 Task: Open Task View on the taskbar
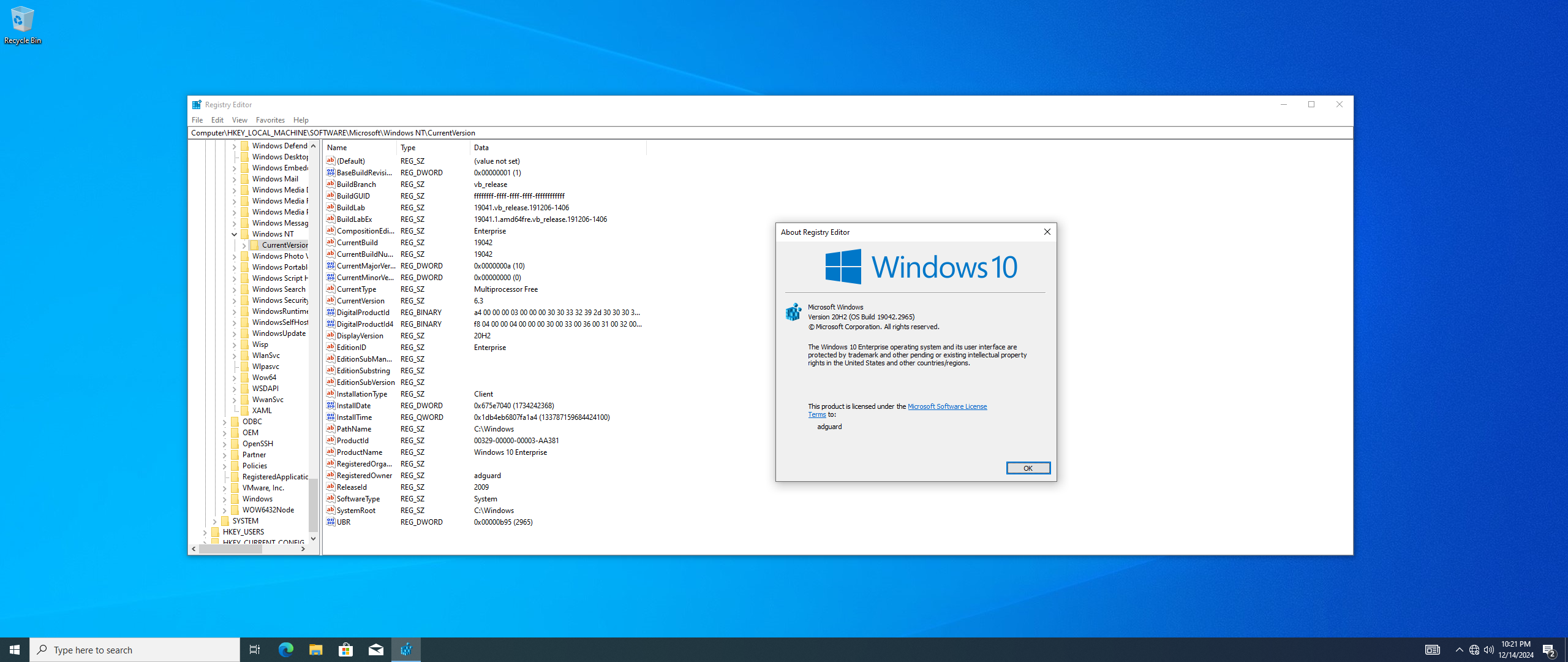(255, 650)
